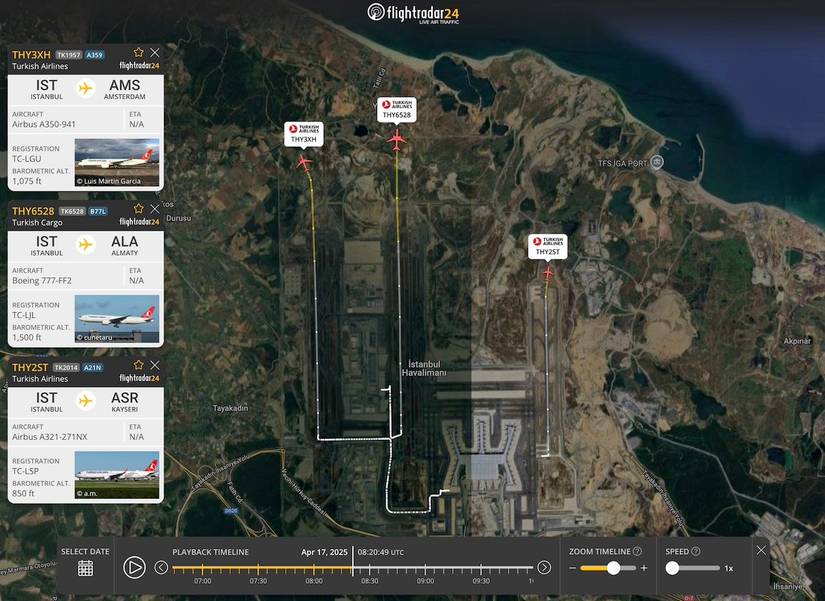This screenshot has height=601, width=825.
Task: Dismiss the THY6528 flight panel
Action: (x=154, y=209)
